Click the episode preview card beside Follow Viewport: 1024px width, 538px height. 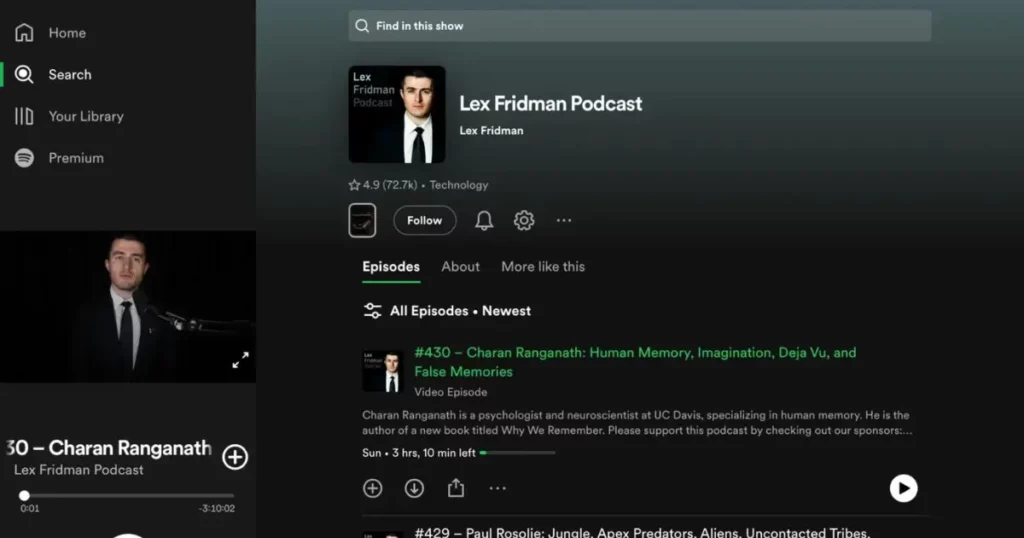(362, 220)
